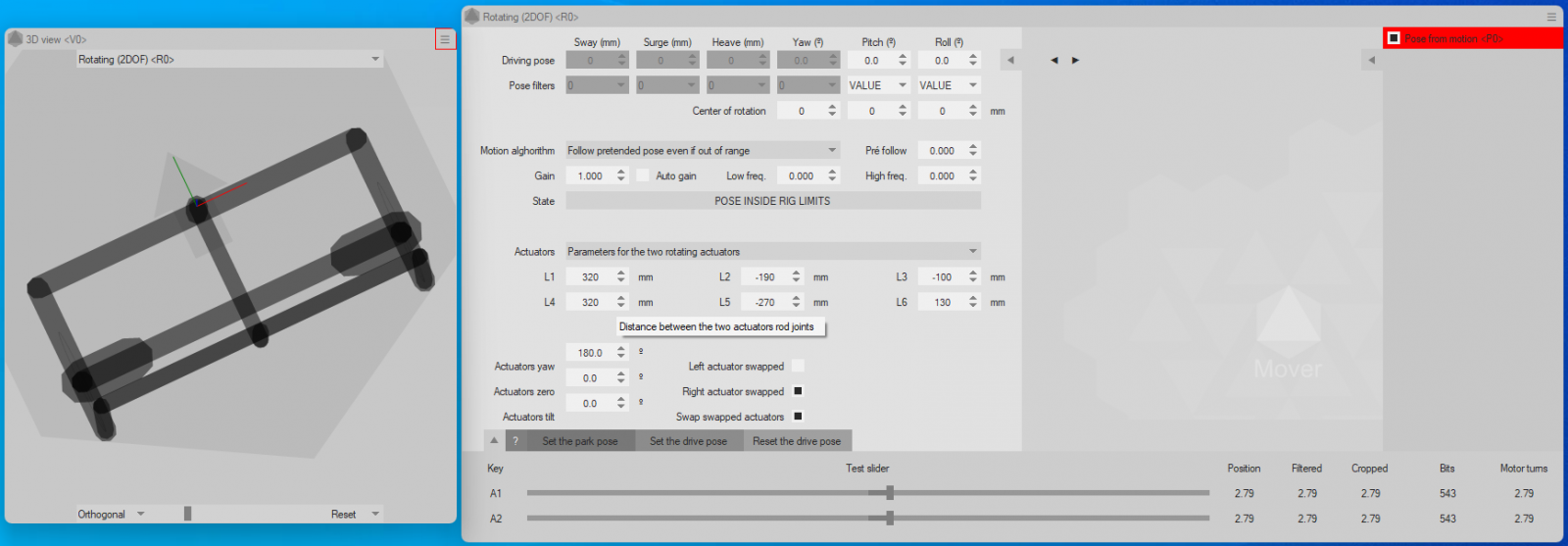The width and height of the screenshot is (1568, 546).
Task: Open the Rotating (2DOF) window hamburger menu
Action: 1551,17
